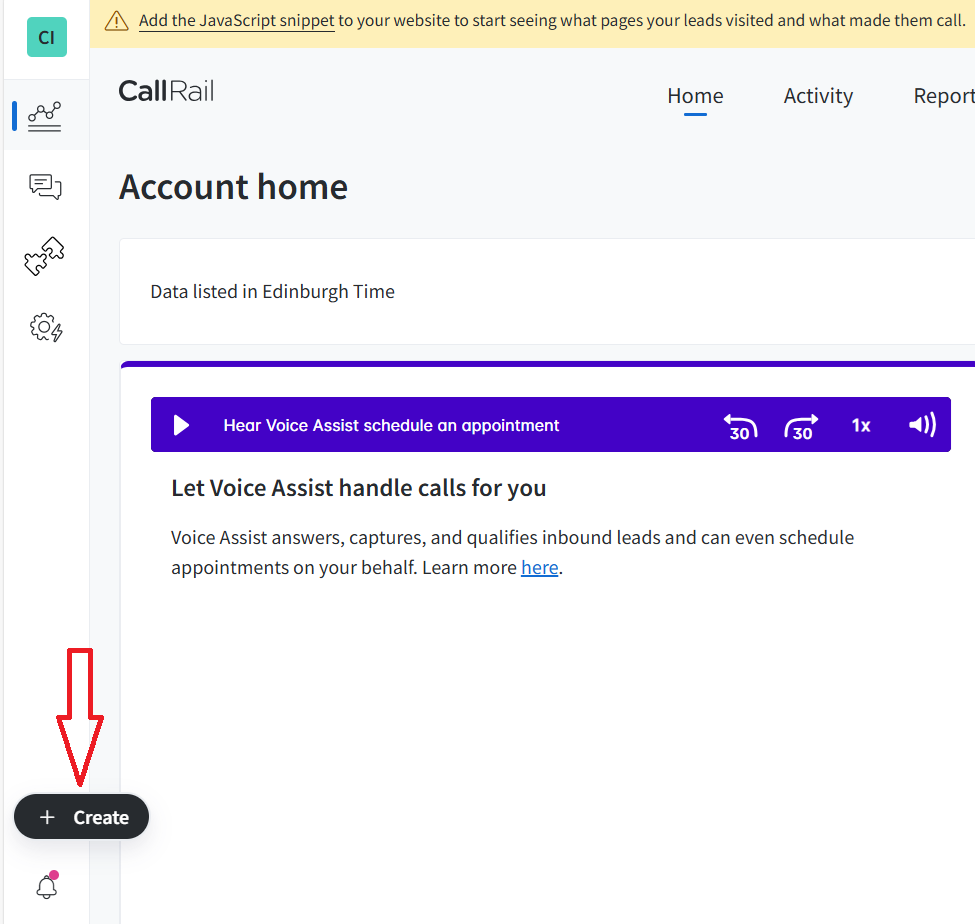Open the Reports tab

(944, 96)
